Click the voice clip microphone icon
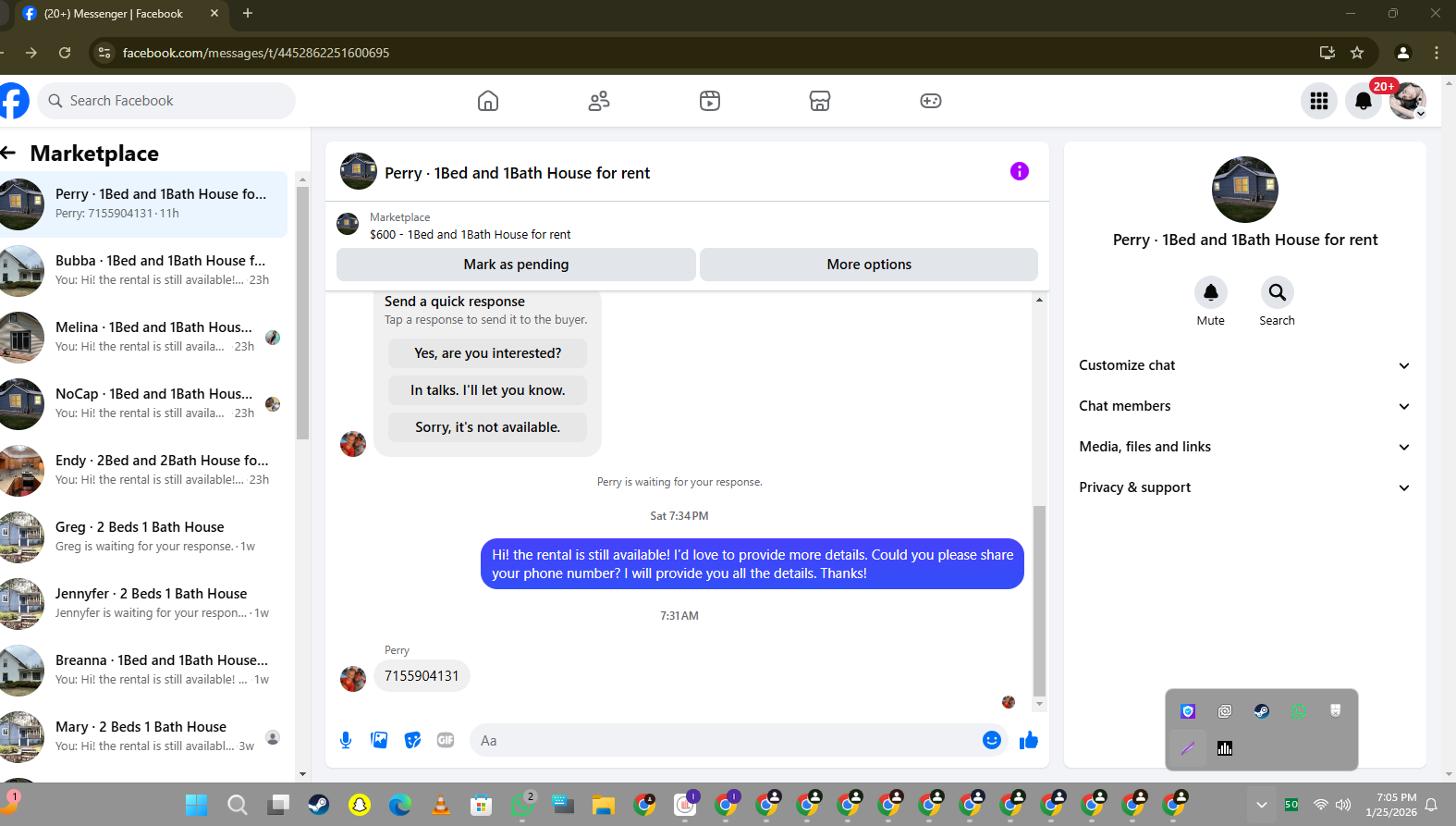 coord(346,740)
